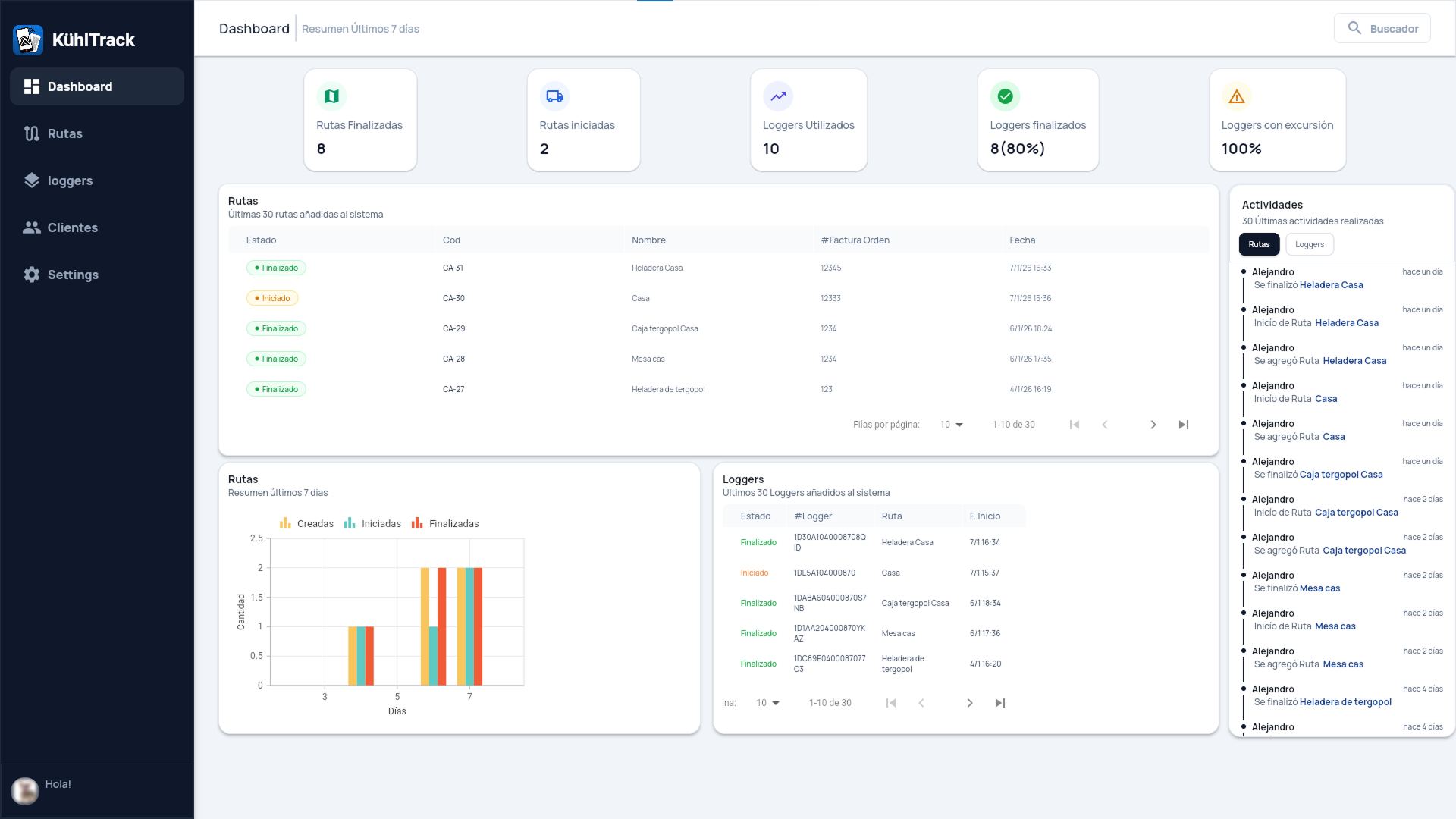Switch to the Rutas tab in Actividades
The height and width of the screenshot is (819, 1456).
pos(1259,244)
